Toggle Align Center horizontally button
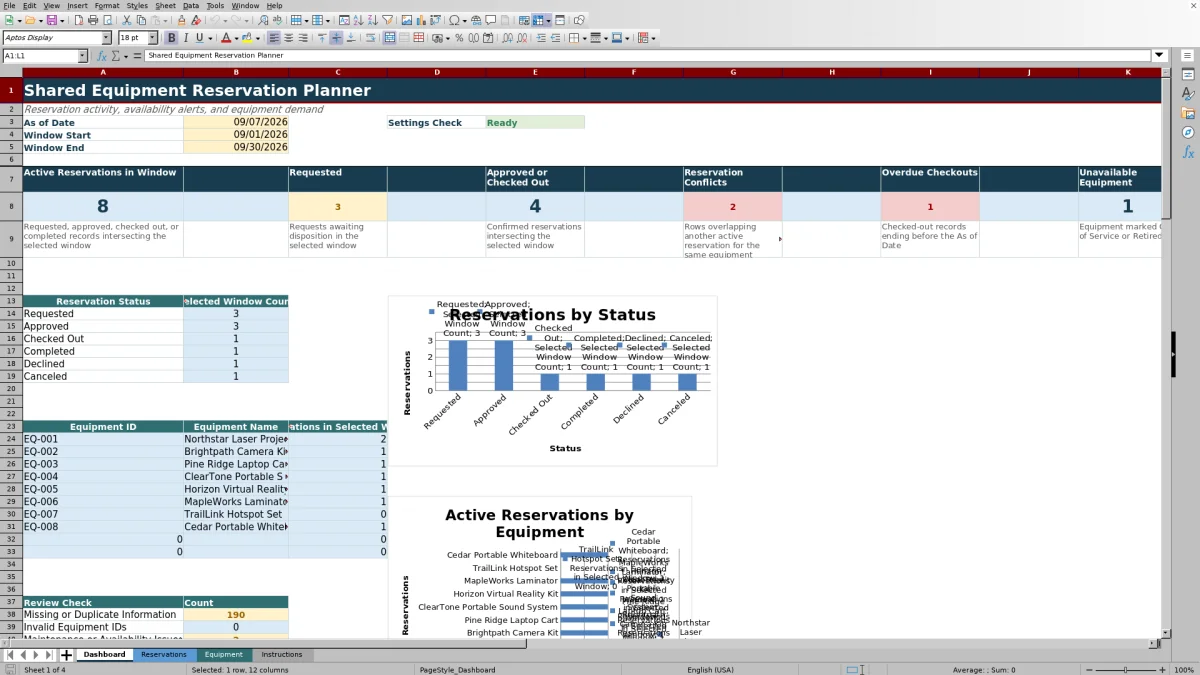This screenshot has height=675, width=1200. pos(288,38)
